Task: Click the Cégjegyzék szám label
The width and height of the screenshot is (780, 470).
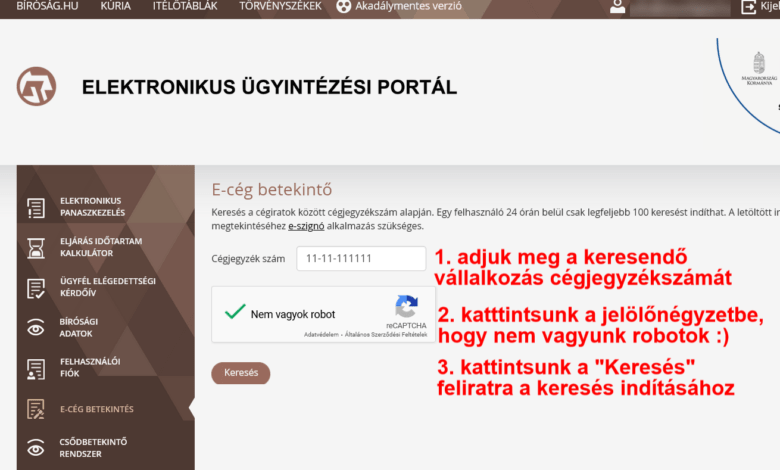Action: 248,259
